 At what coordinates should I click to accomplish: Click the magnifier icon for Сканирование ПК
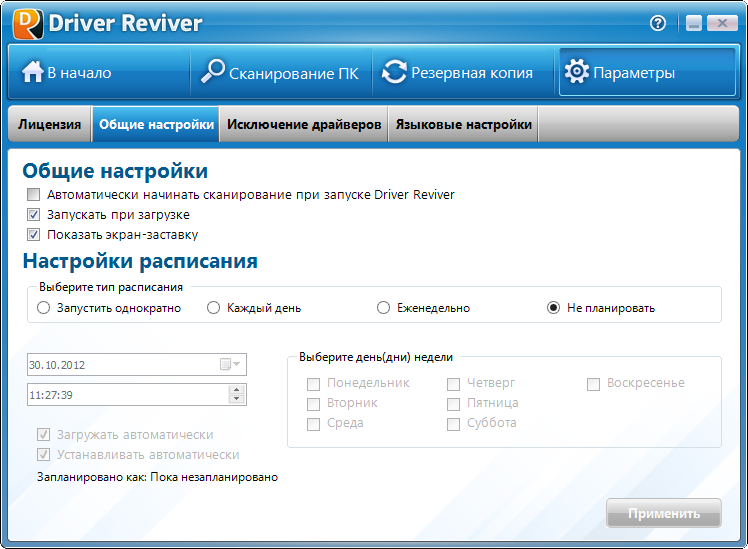pos(212,72)
